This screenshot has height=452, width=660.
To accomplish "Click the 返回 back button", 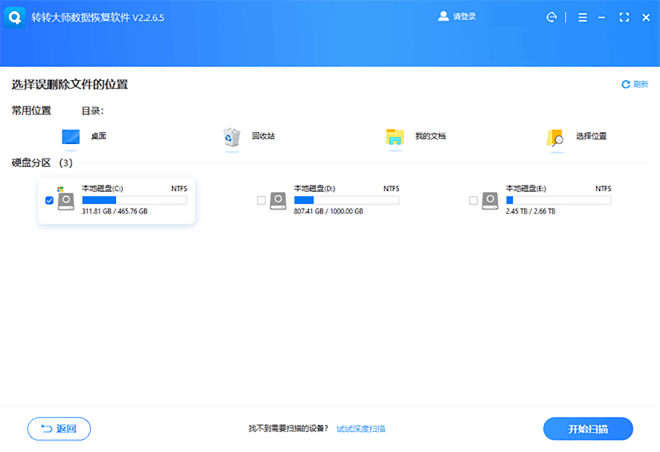I will tap(59, 429).
